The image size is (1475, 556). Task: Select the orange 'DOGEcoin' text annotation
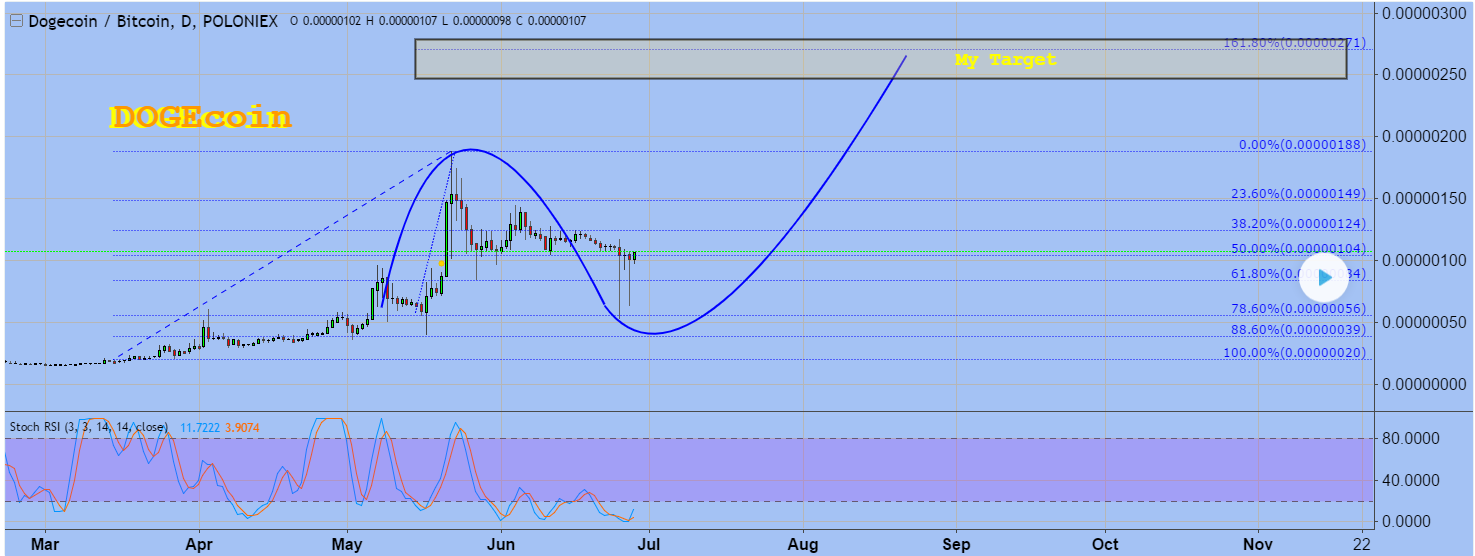(200, 117)
